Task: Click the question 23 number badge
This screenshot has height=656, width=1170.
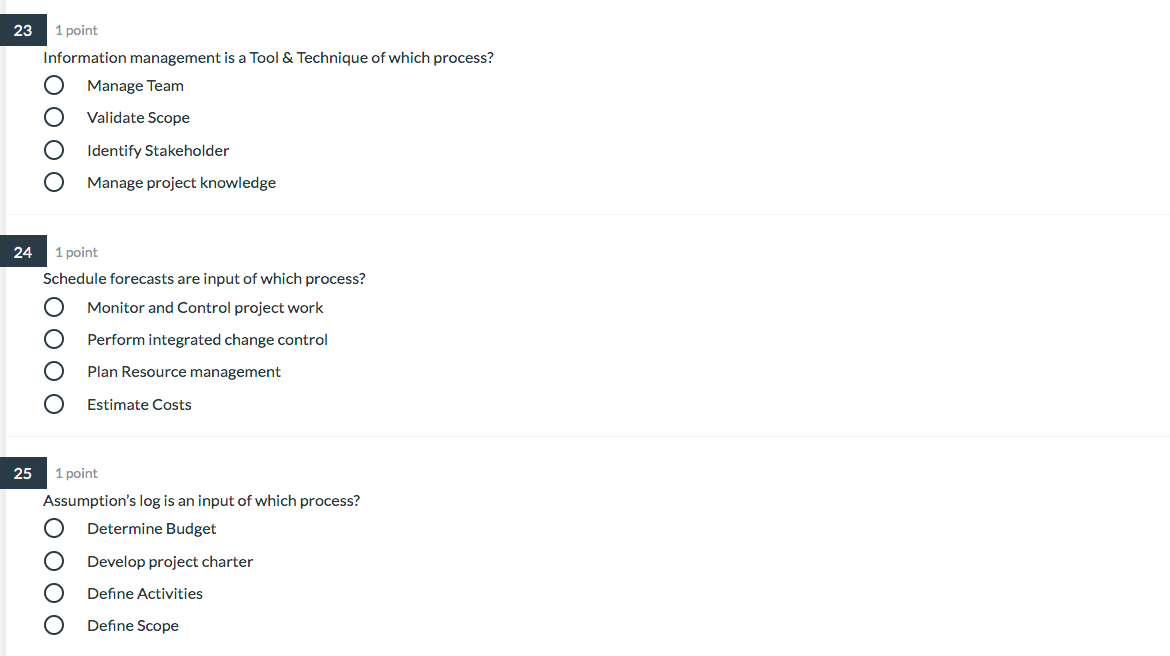Action: click(23, 30)
